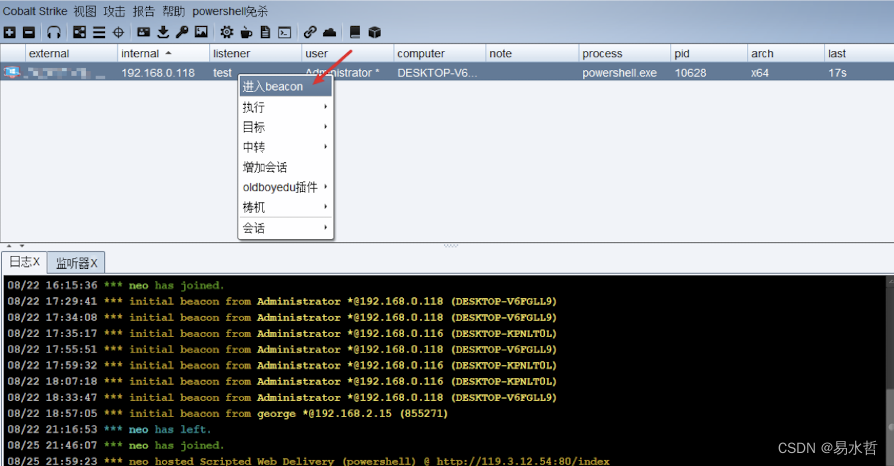The width and height of the screenshot is (894, 466).
Task: Click the minus disconnect icon
Action: [29, 33]
